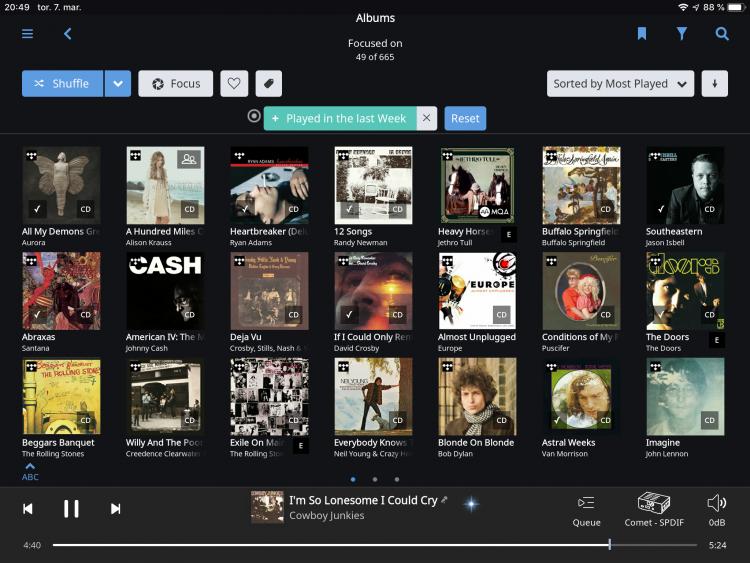This screenshot has height=563, width=750.
Task: Click the playback position handle
Action: [609, 544]
